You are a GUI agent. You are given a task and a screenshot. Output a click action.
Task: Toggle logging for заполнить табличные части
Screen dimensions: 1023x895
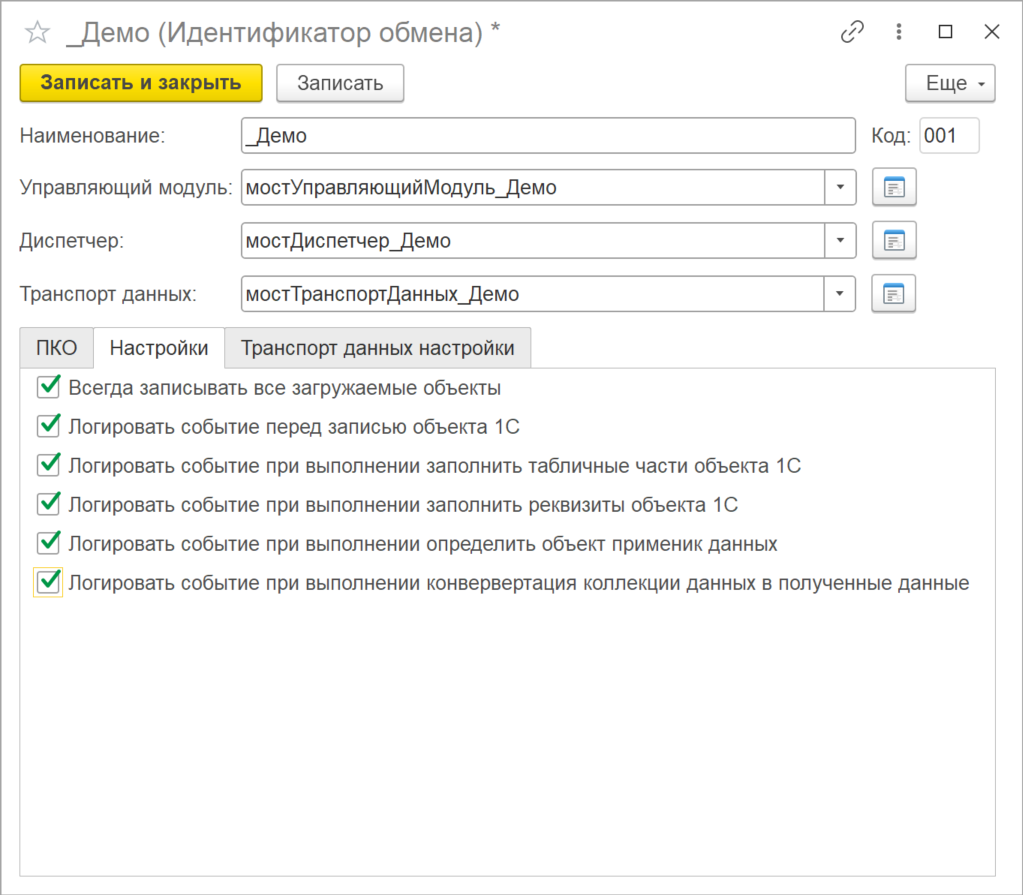pos(49,465)
